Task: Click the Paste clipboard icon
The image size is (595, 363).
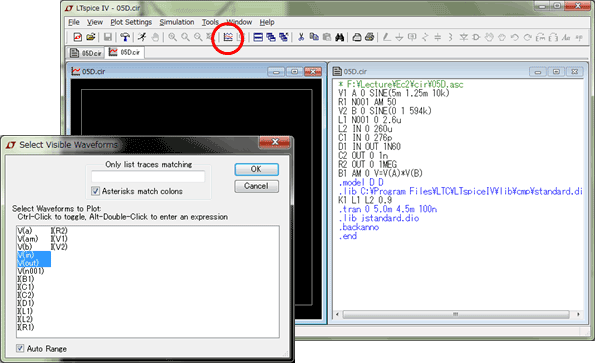Action: tap(327, 37)
